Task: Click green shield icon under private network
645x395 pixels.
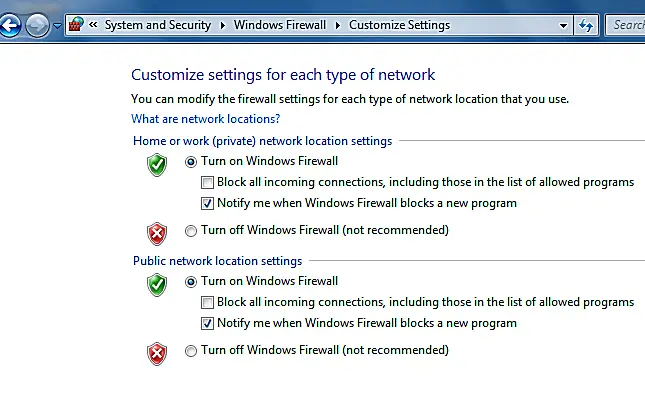Action: (x=157, y=165)
